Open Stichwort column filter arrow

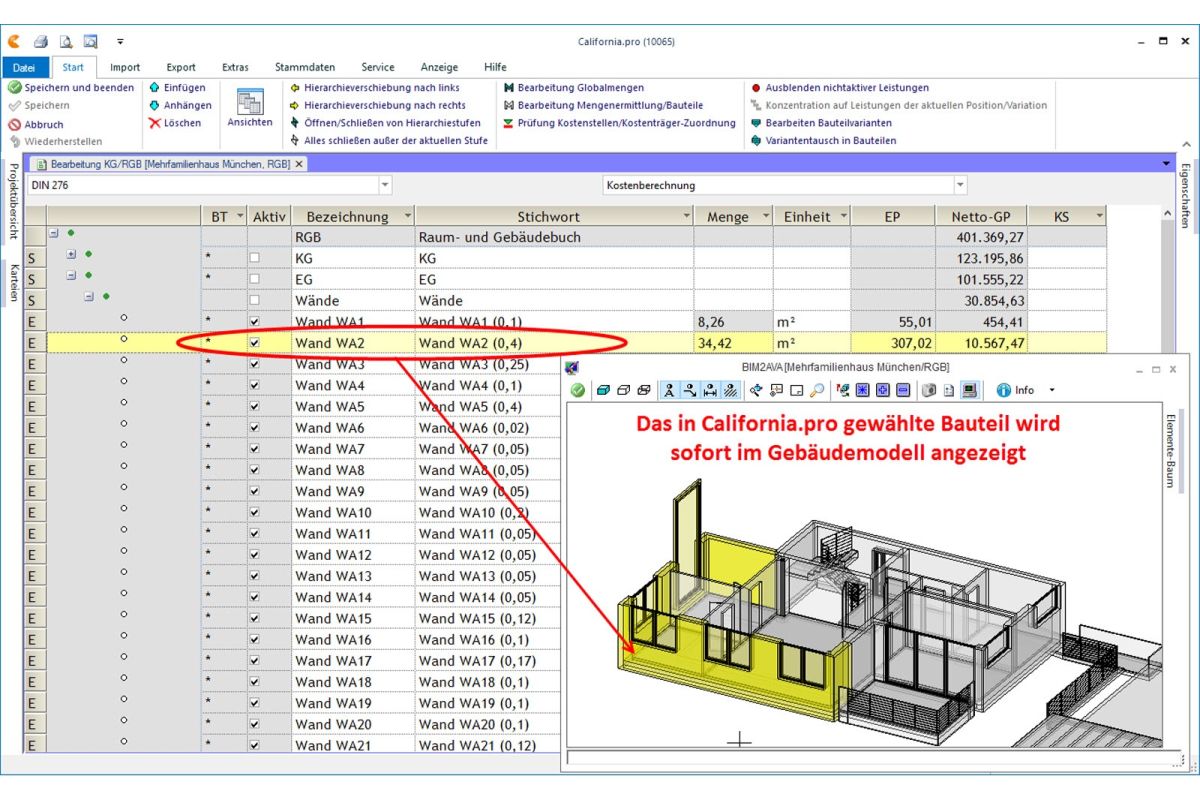[686, 216]
